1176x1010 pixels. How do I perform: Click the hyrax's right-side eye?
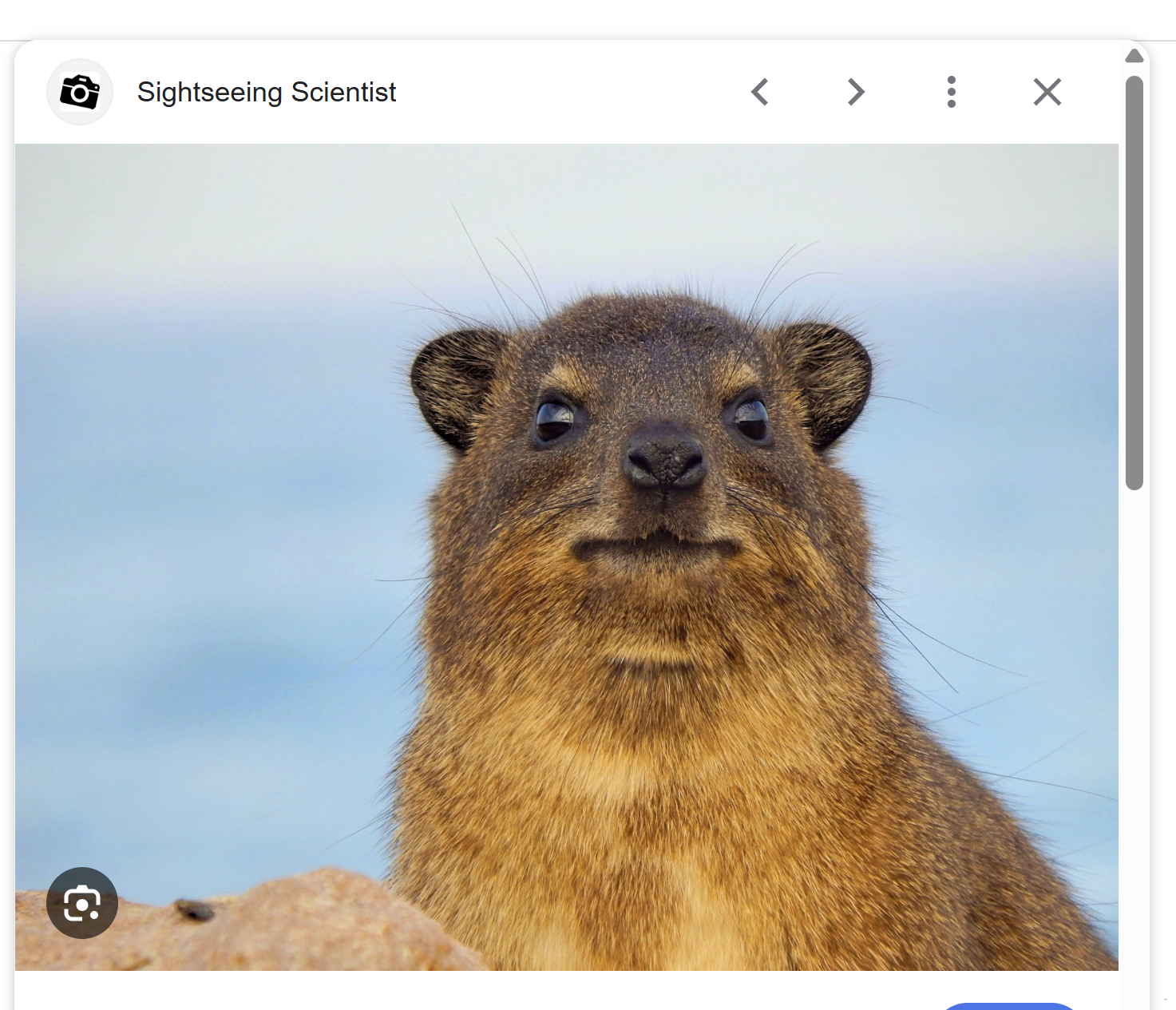[x=751, y=418]
